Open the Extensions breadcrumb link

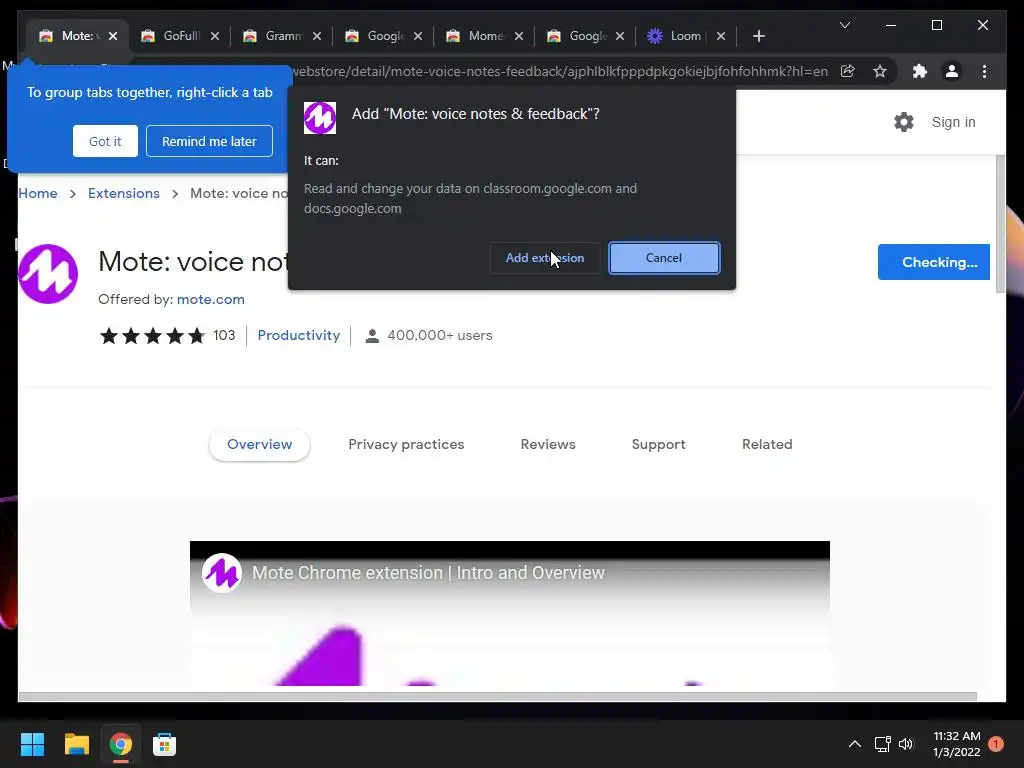[123, 193]
